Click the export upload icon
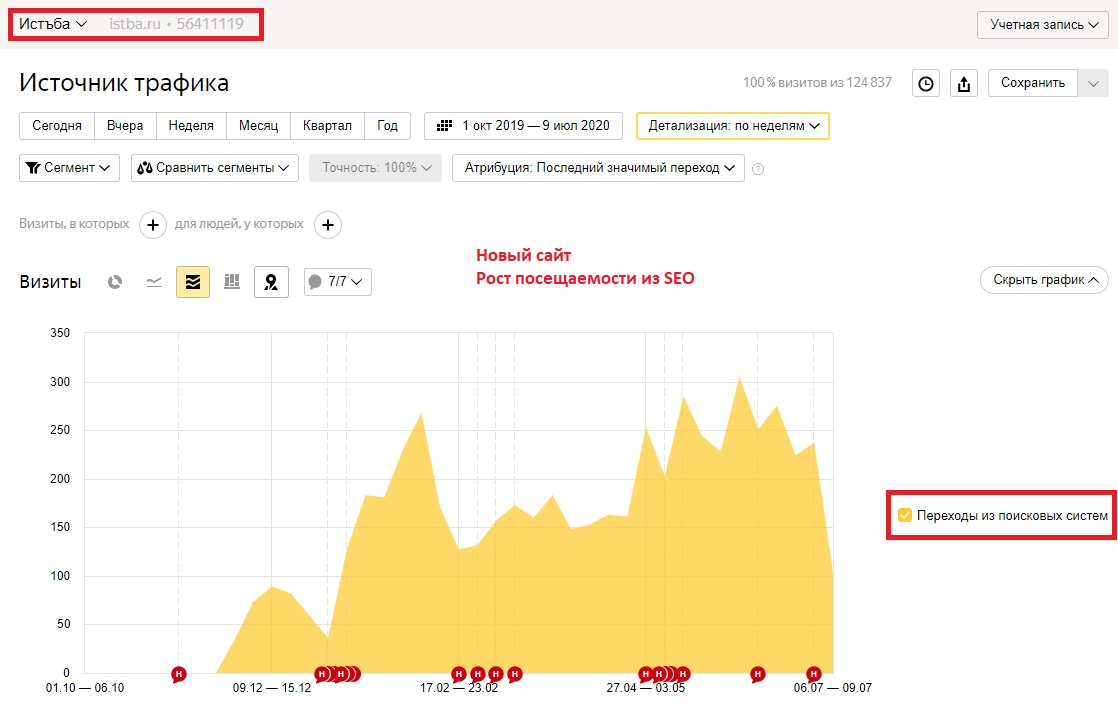Screen dimensions: 1118x719 pyautogui.click(x=963, y=83)
